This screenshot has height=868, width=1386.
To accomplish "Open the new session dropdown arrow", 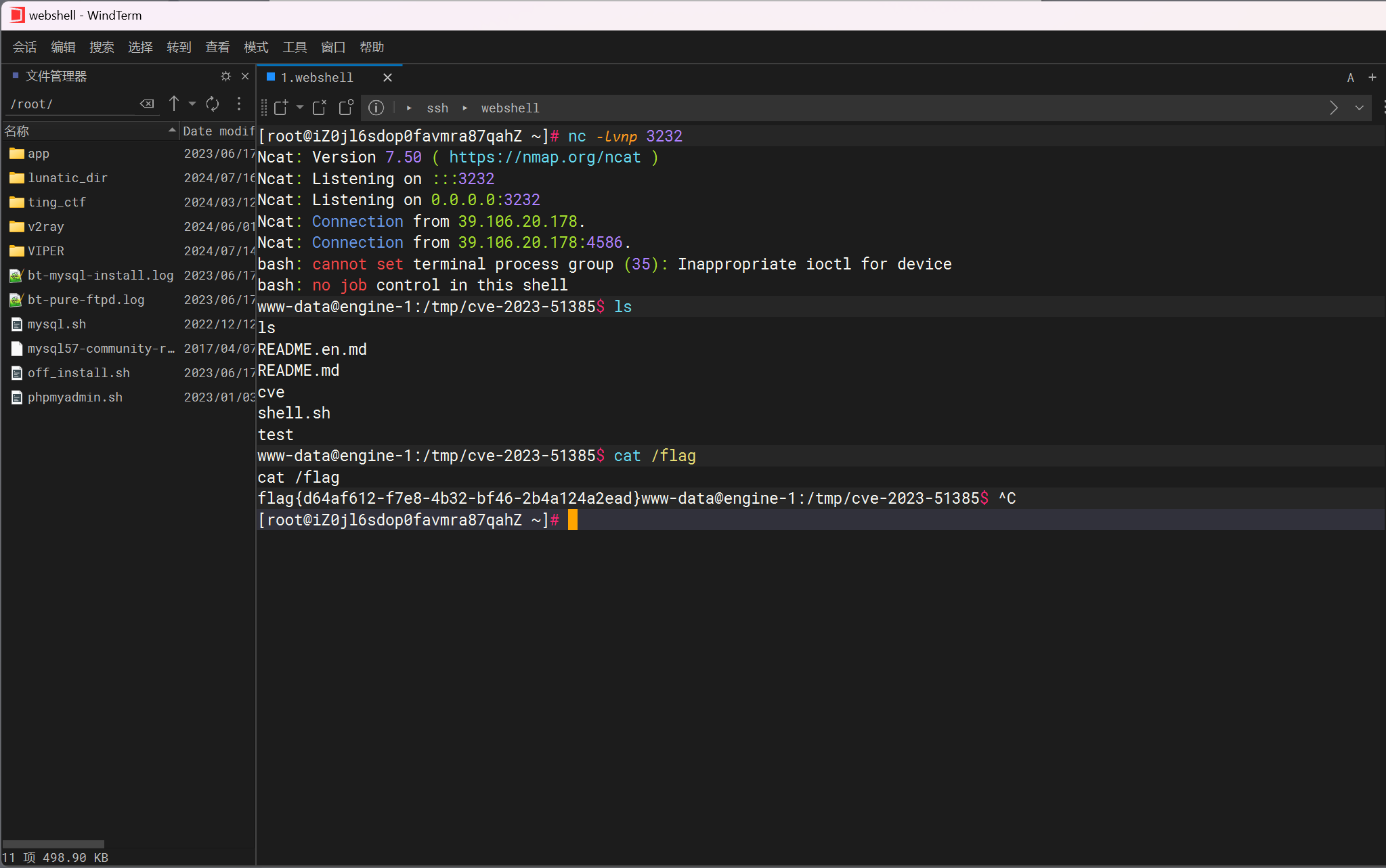I will click(x=300, y=107).
